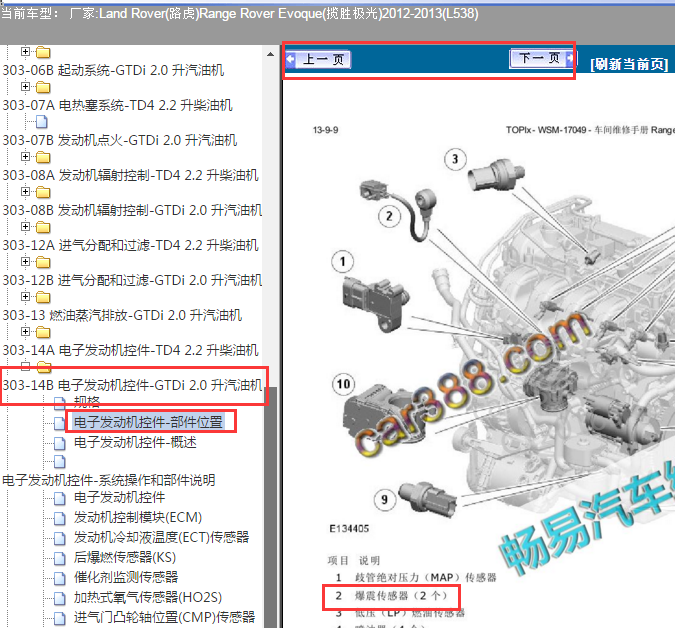Screen dimensions: 675x628
Task: Open 发动机冷却液温度(ECT)传感器 page
Action: 161,537
